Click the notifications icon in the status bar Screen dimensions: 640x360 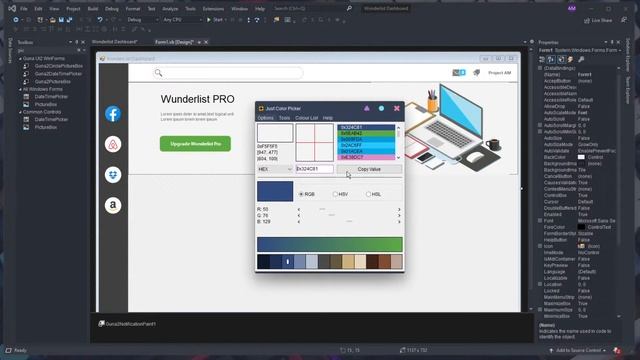[x=617, y=350]
